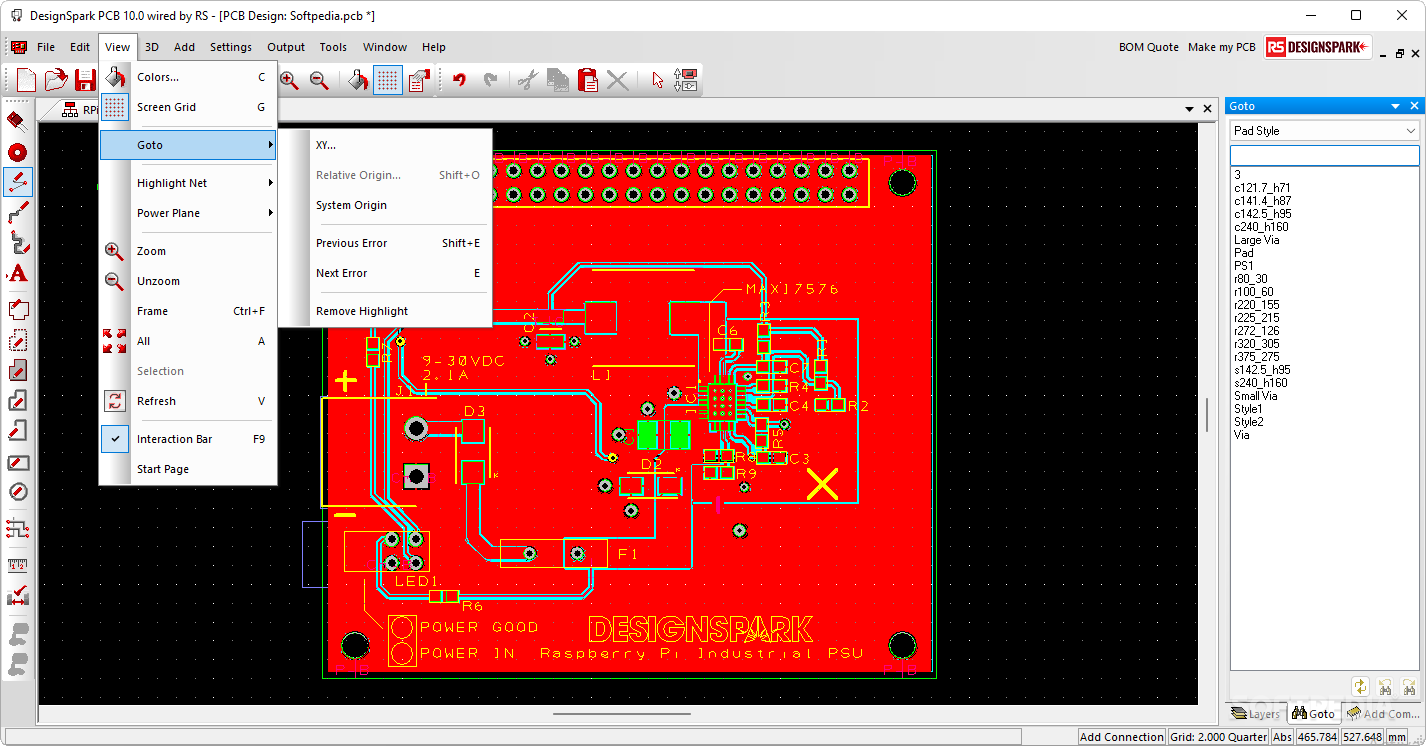Select the Measure ruler tool
Viewport: 1426px width, 746px height.
[17, 566]
